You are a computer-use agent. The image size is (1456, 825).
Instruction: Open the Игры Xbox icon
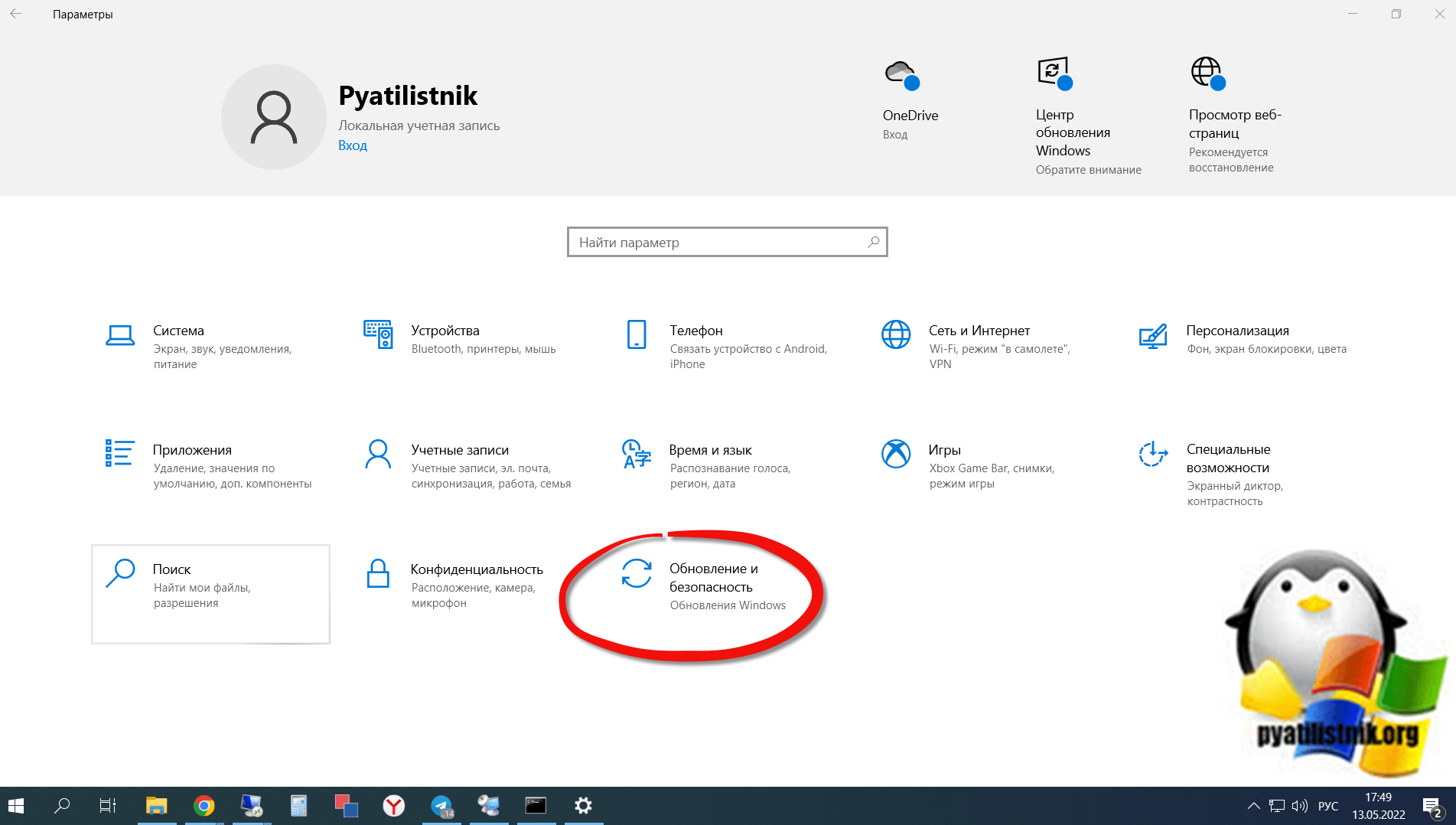(x=896, y=454)
